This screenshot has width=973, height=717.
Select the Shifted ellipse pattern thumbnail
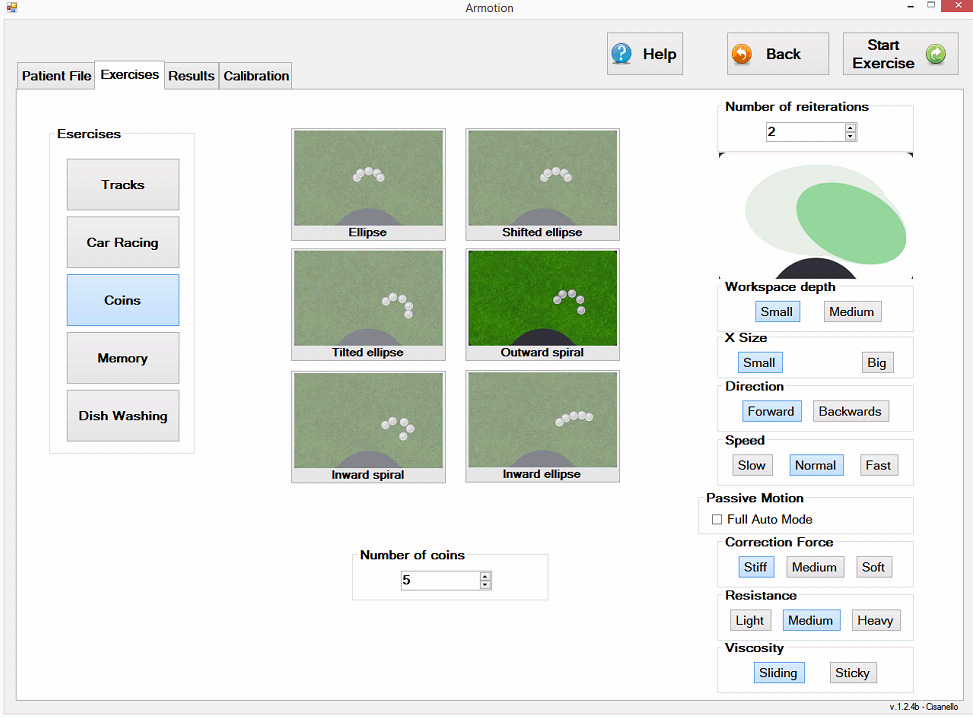542,184
